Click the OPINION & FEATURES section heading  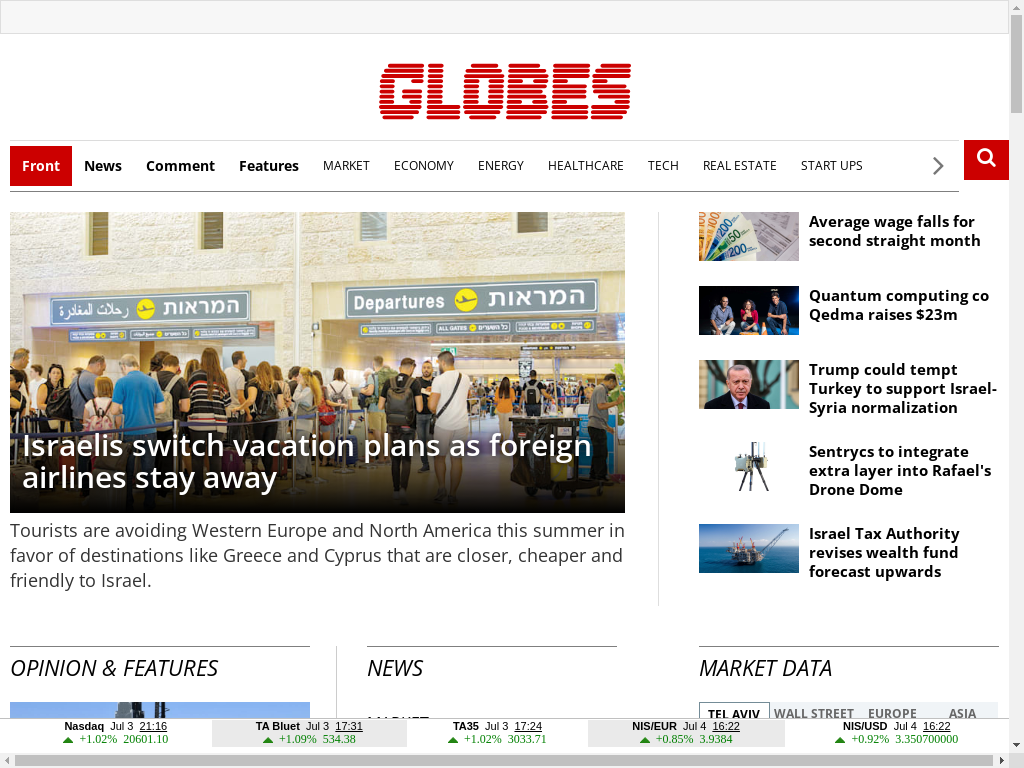pyautogui.click(x=114, y=668)
